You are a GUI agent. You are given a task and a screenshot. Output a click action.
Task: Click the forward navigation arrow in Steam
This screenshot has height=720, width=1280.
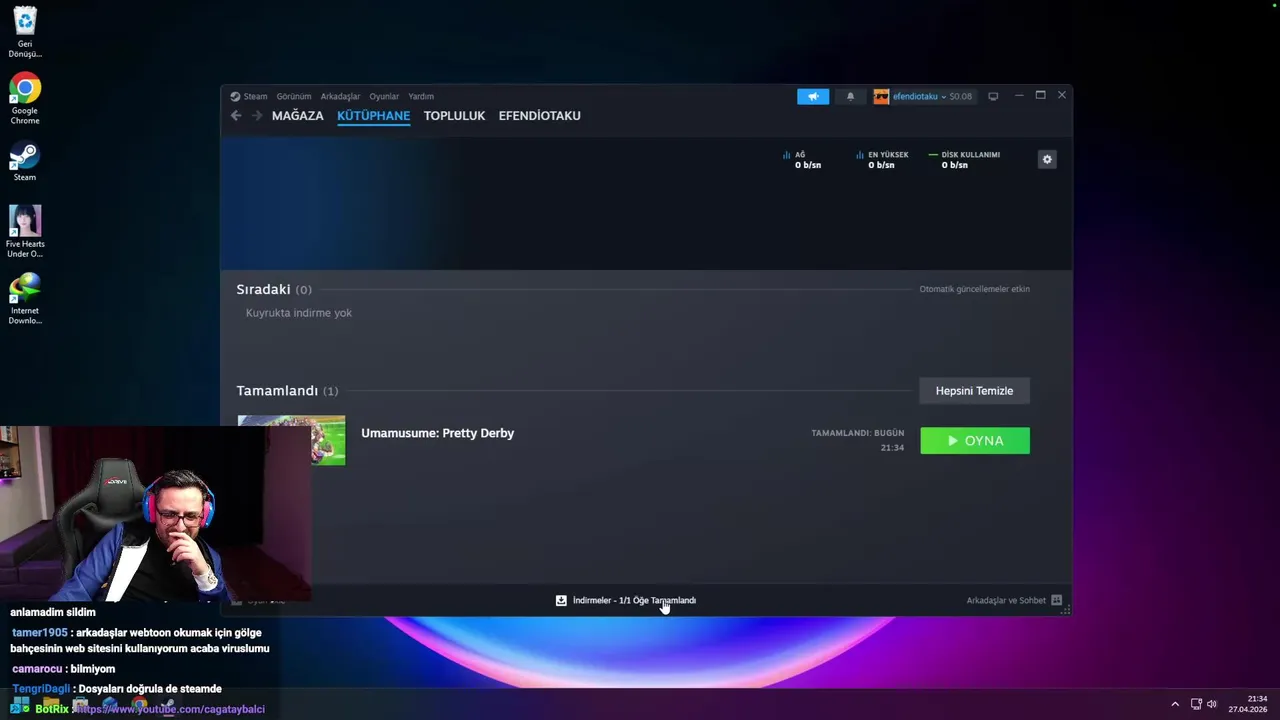click(x=257, y=116)
